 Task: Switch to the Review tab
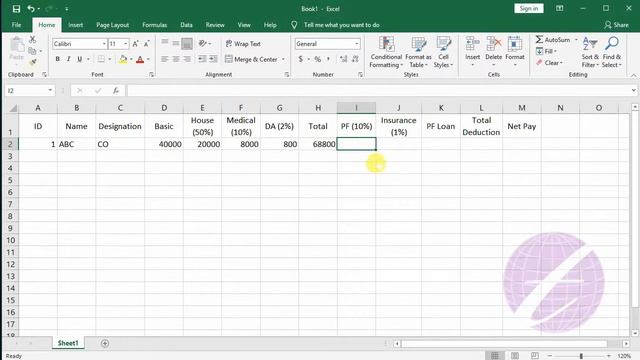(x=215, y=25)
